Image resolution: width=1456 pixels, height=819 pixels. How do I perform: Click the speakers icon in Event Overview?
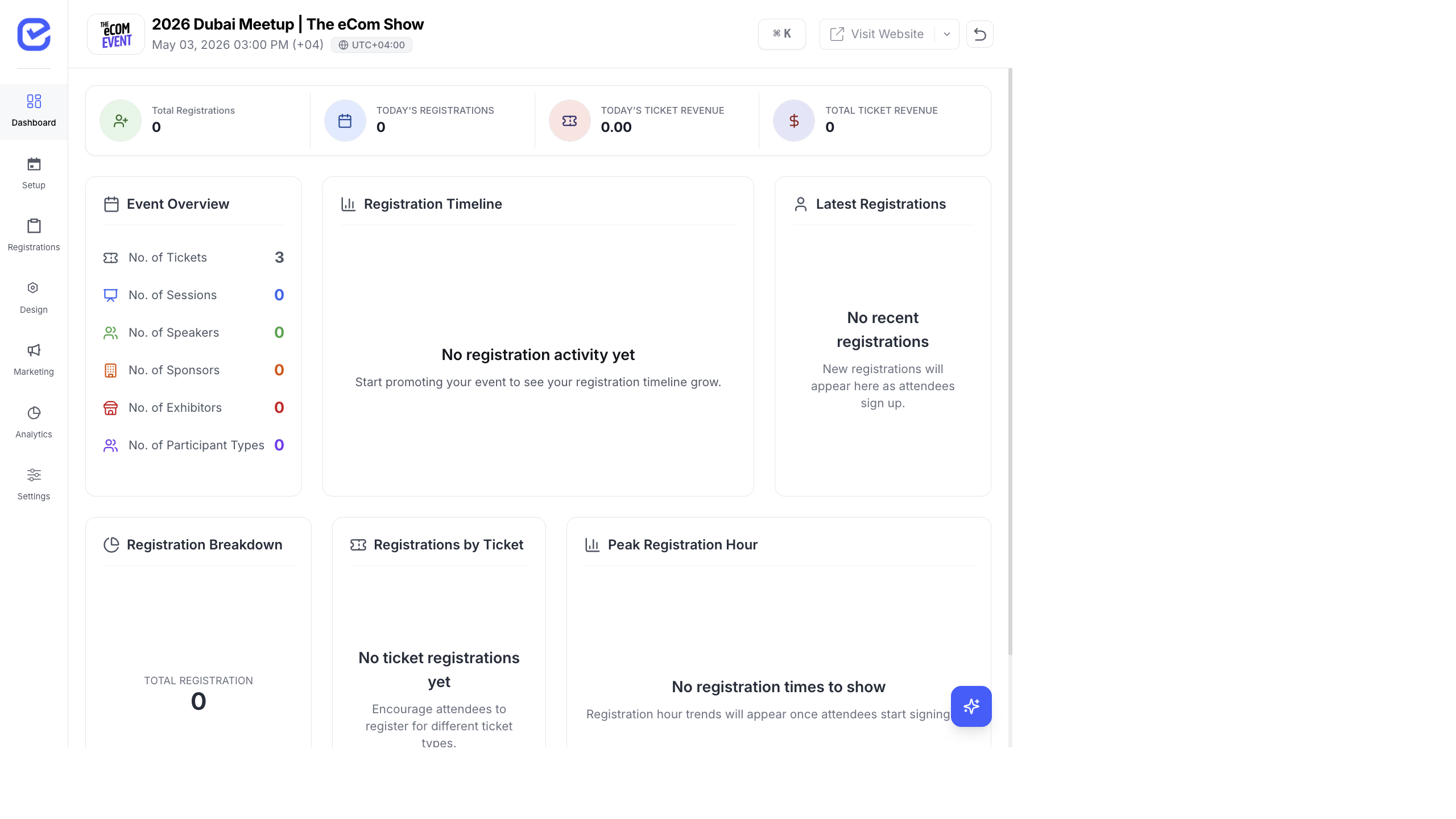tap(111, 333)
